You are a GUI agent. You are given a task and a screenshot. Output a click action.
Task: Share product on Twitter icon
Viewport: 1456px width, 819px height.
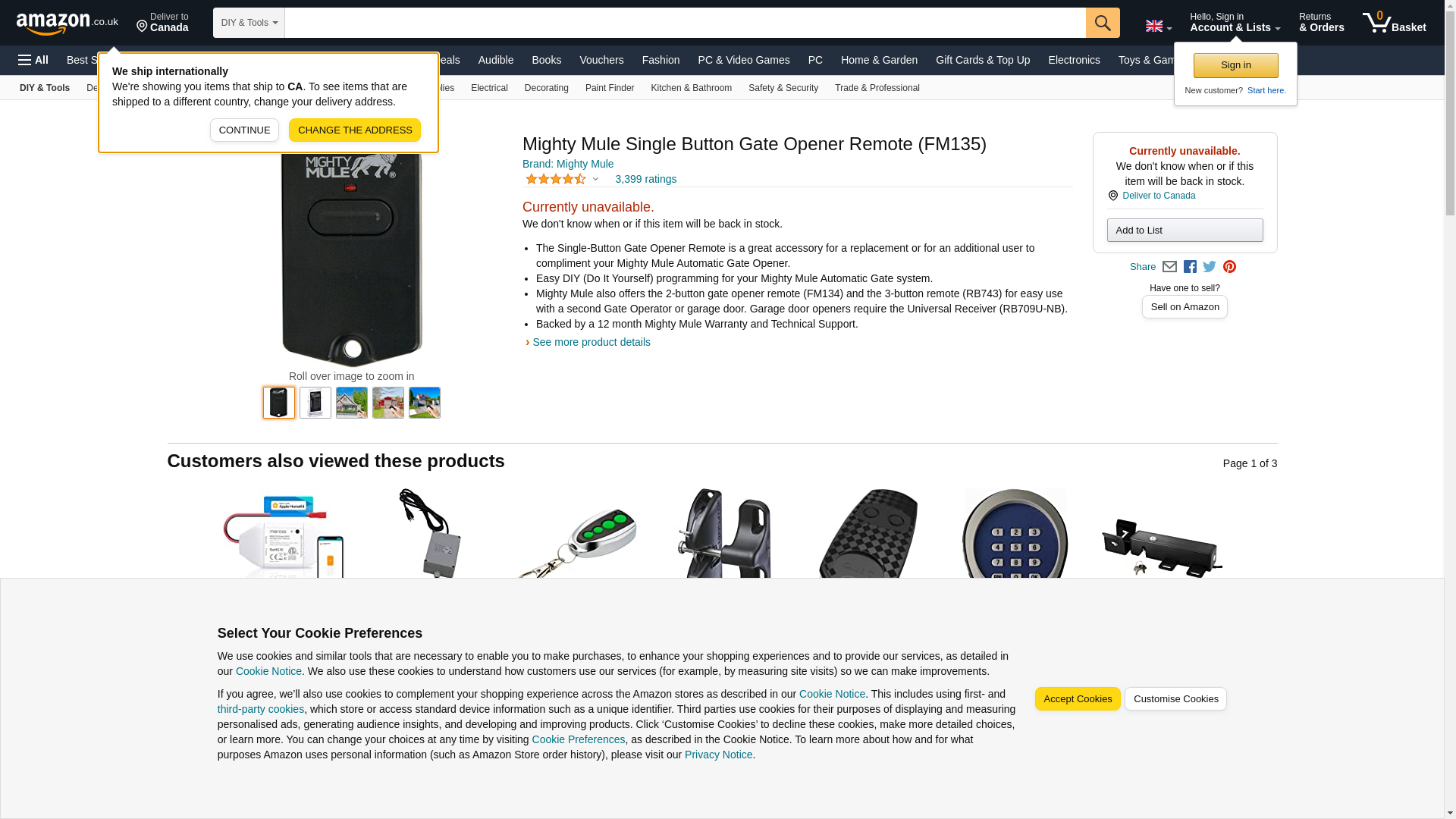point(1210,267)
